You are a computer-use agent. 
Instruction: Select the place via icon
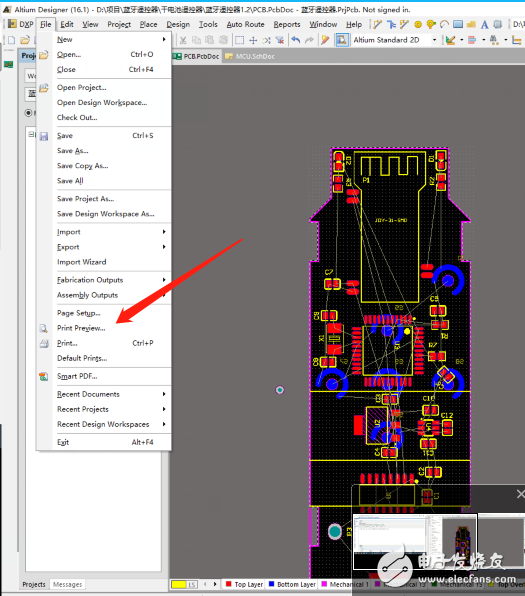coord(431,24)
